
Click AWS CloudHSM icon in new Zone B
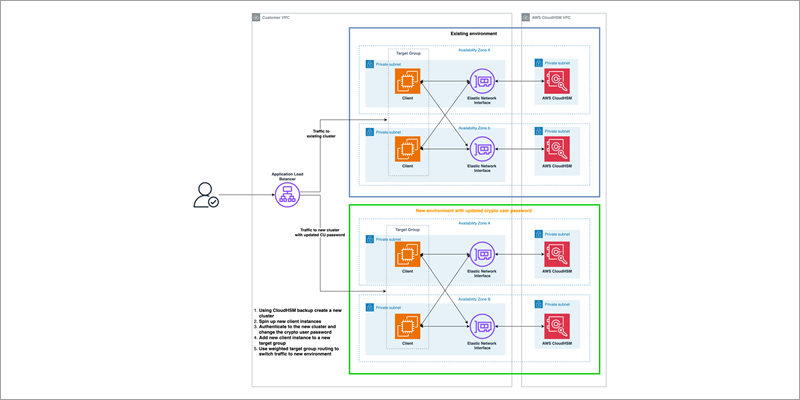tap(557, 327)
